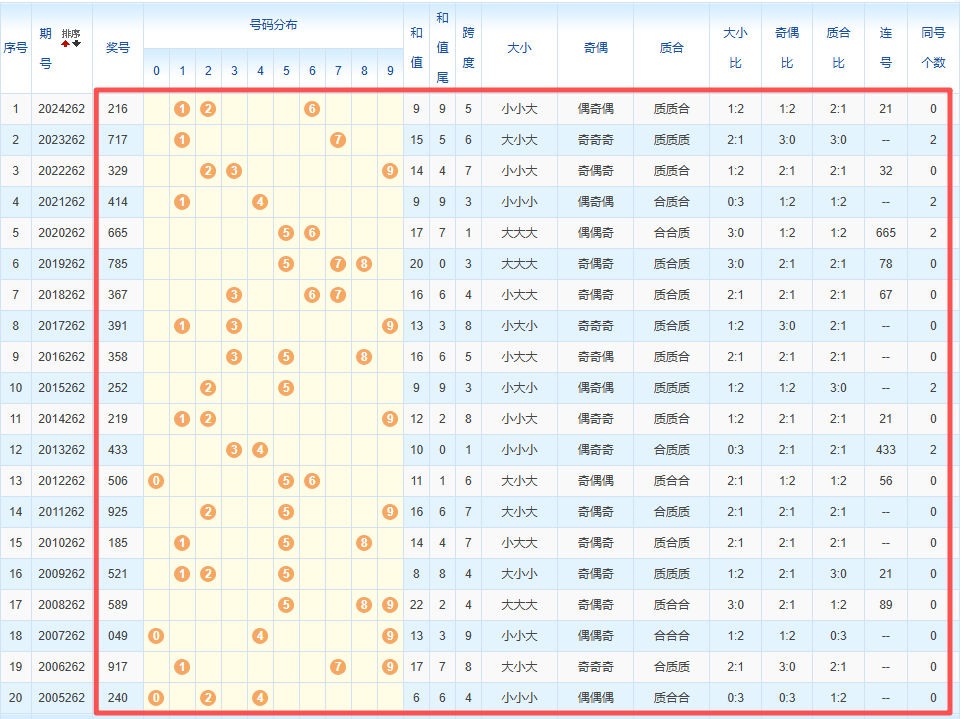Click the 奇偶比 column header
Screen dimensions: 964x719
tap(787, 48)
